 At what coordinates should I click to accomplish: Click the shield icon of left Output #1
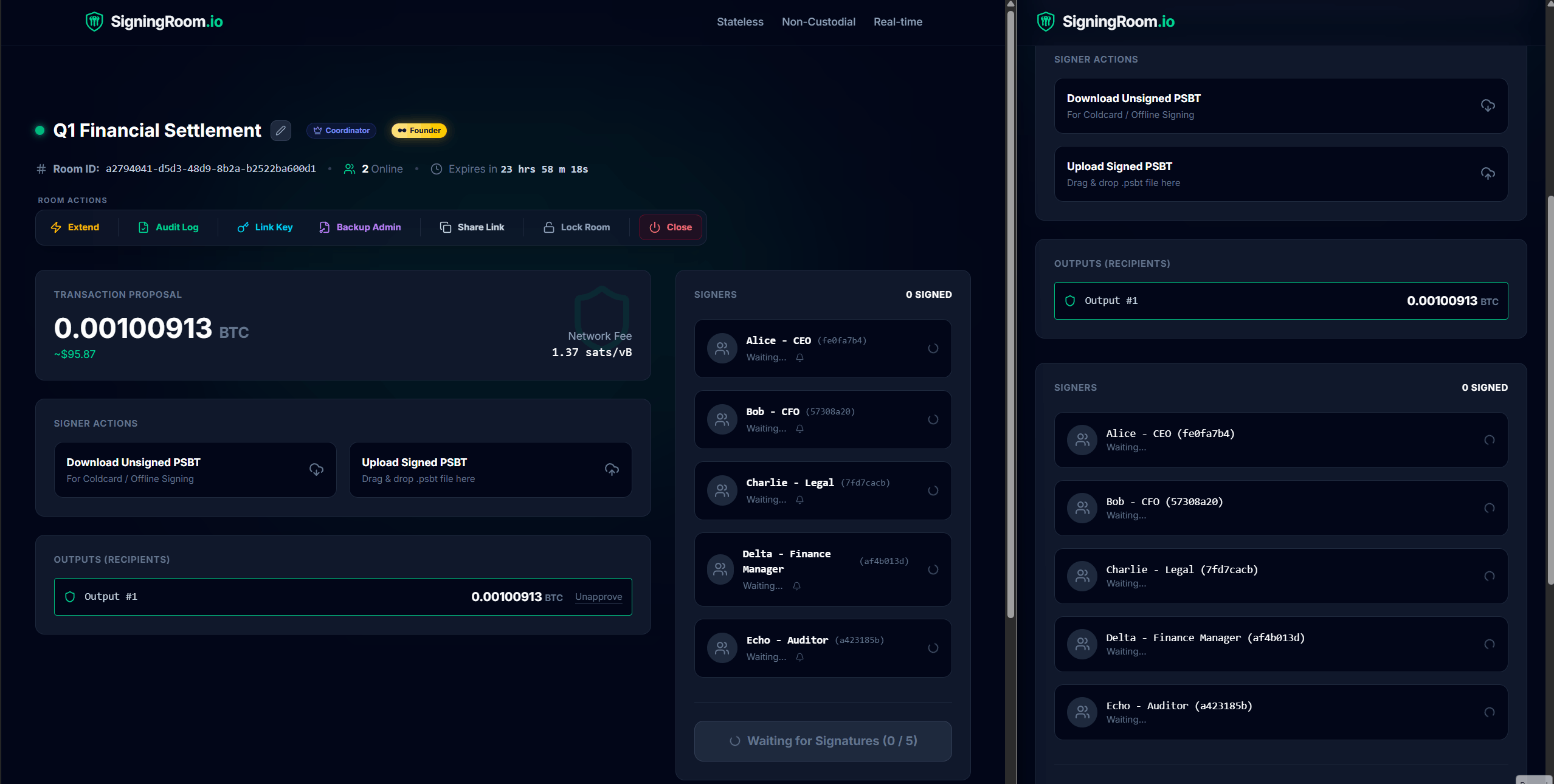[70, 597]
